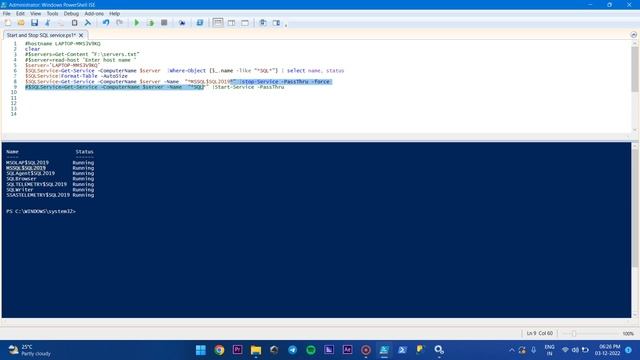Close the Start and Stop SQL service.ps1 tab
Screen dimensions: 640x360
81,35
